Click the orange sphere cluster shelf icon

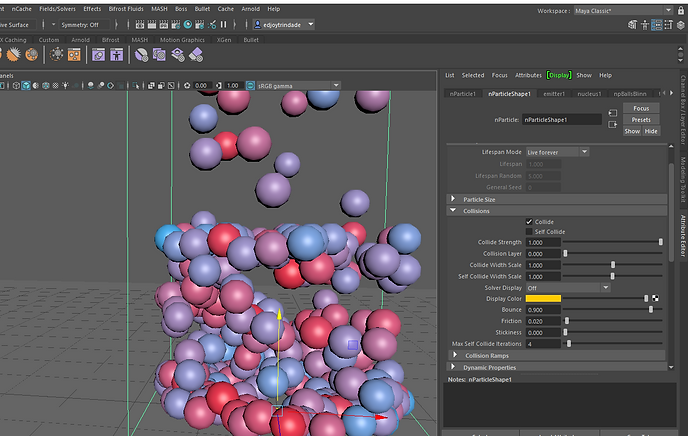tap(32, 55)
